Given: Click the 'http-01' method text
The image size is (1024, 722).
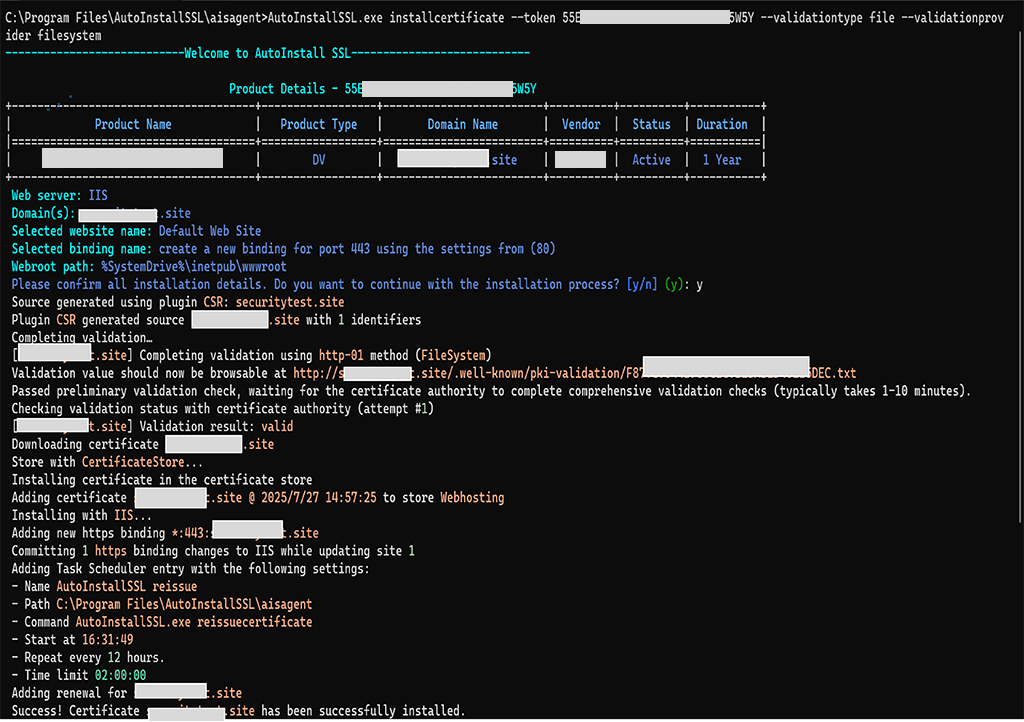Looking at the screenshot, I should pos(341,356).
